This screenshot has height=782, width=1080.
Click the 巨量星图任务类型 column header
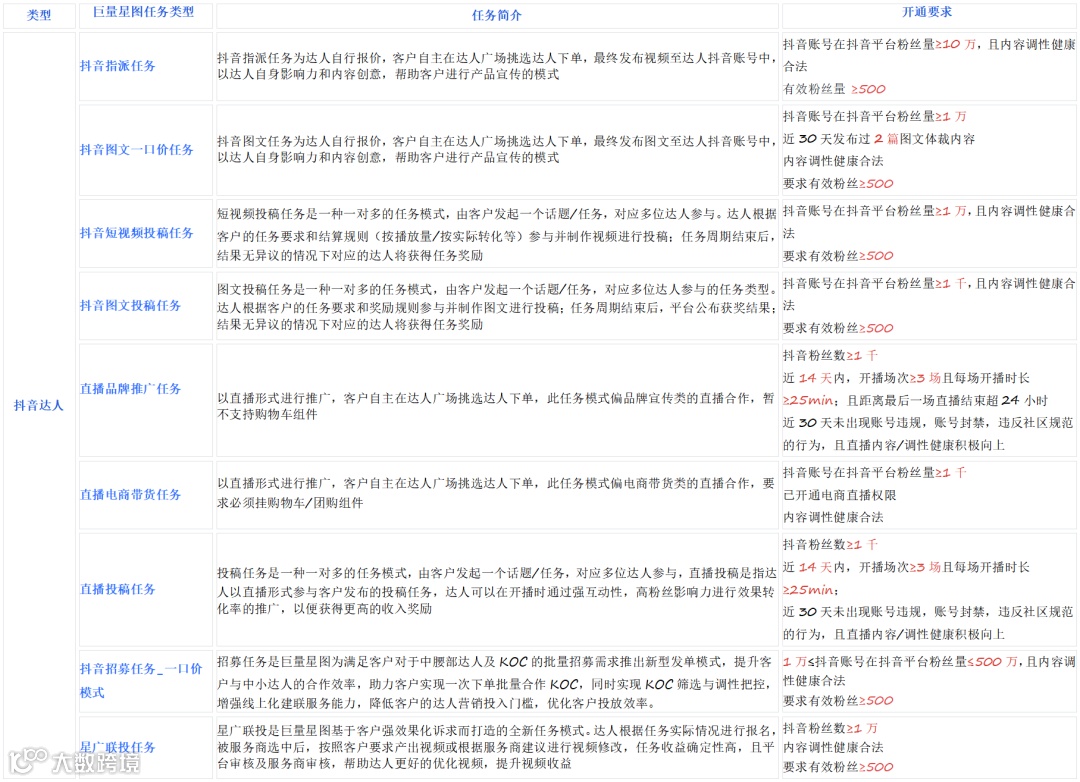tap(143, 12)
